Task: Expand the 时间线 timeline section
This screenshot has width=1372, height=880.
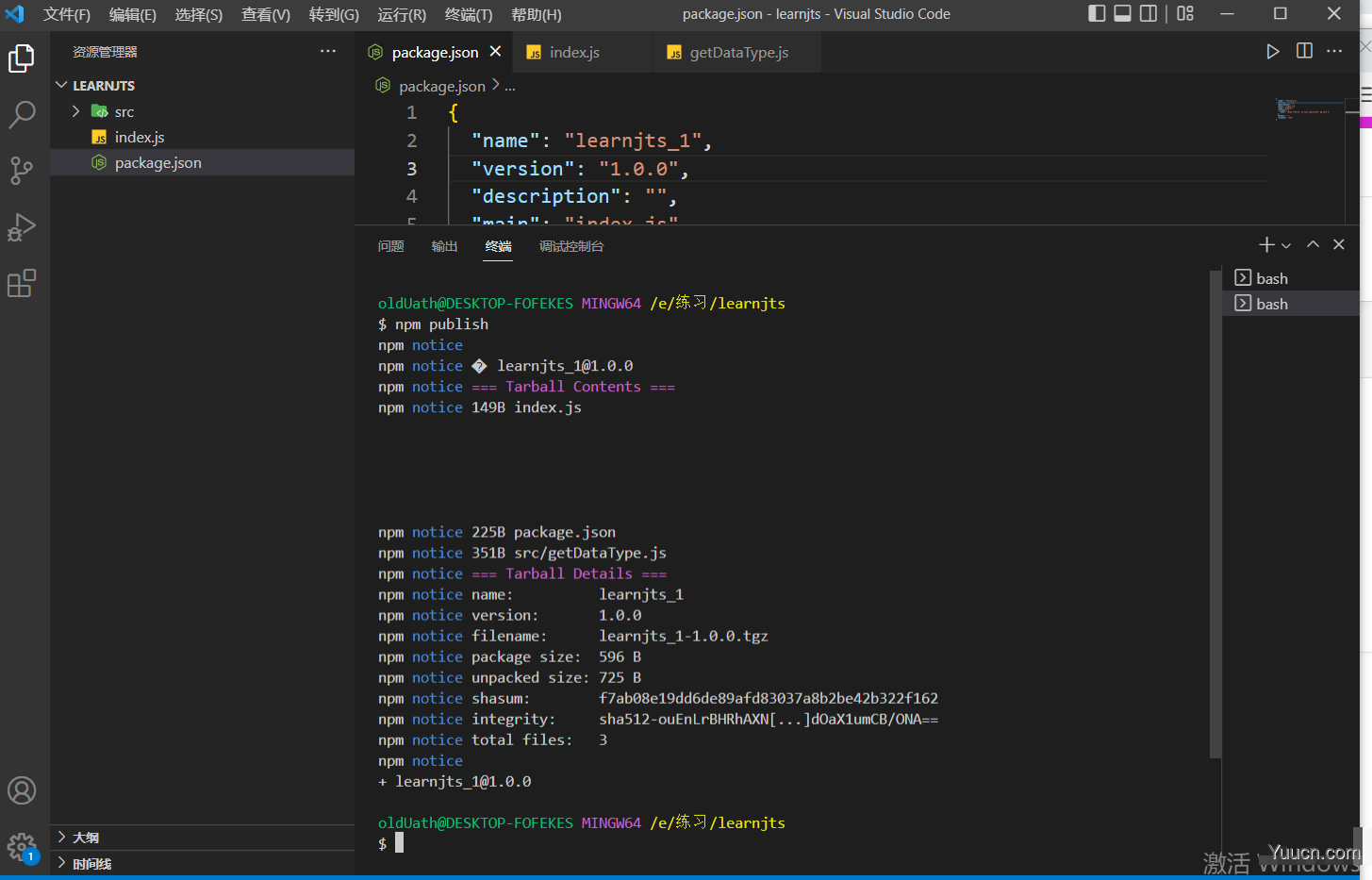Action: tap(203, 864)
